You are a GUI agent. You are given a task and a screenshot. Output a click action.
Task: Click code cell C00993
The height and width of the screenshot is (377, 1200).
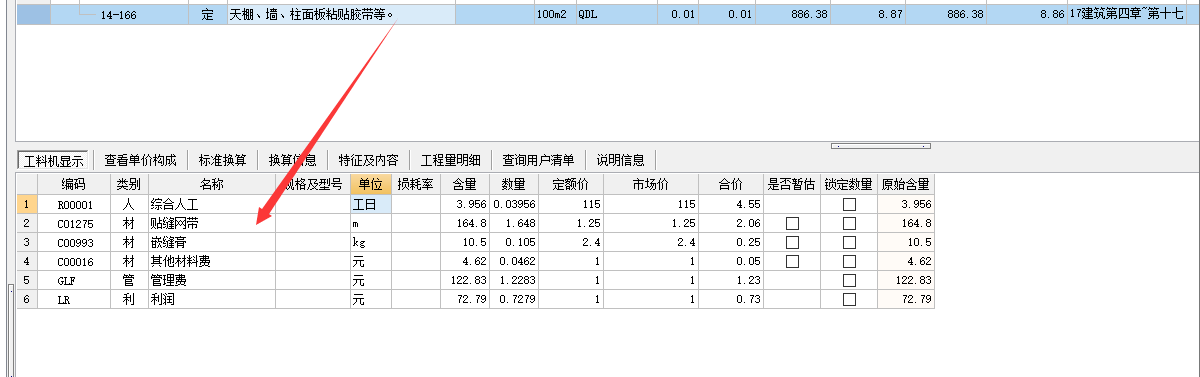74,242
